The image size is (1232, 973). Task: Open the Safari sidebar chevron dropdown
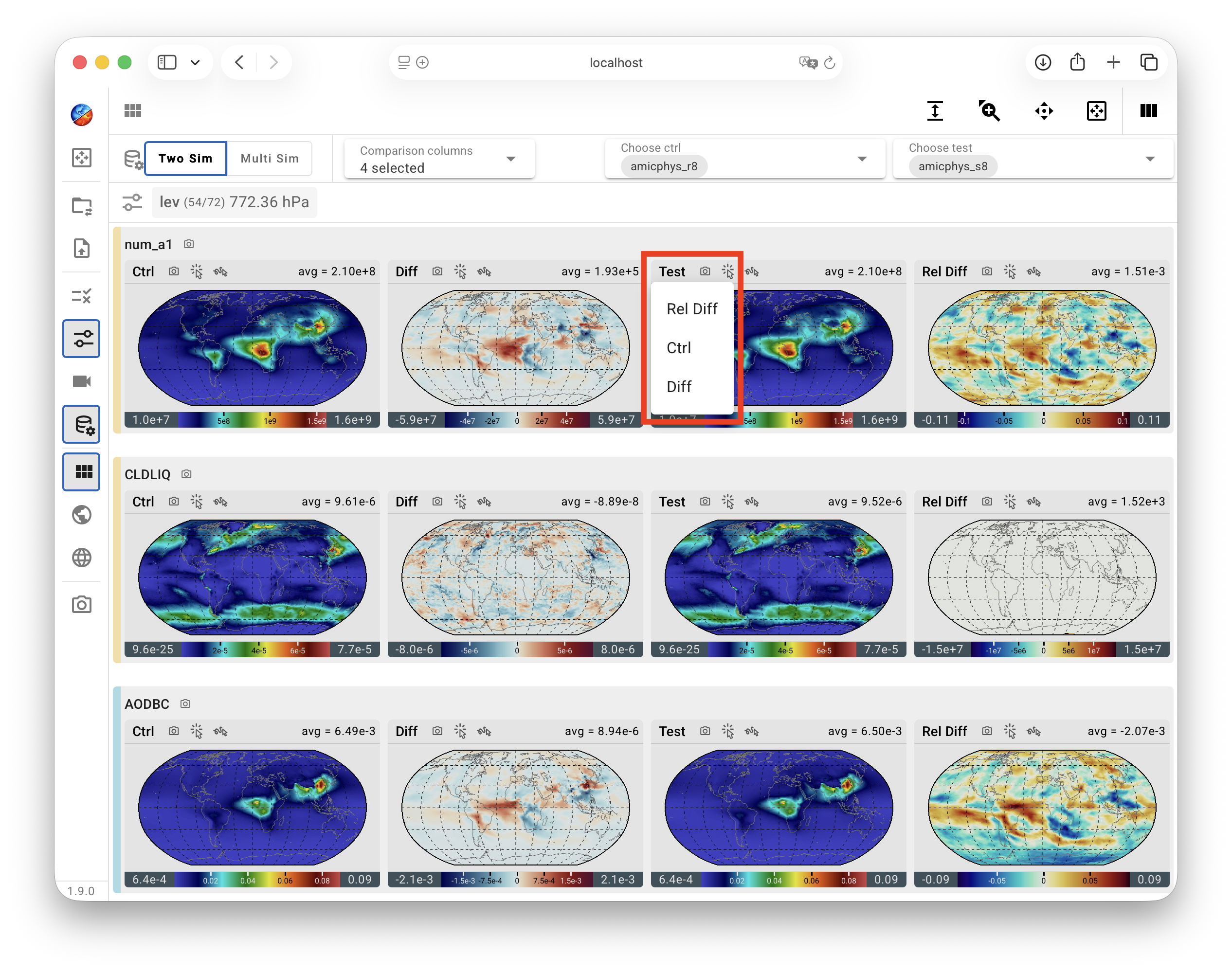[x=195, y=62]
